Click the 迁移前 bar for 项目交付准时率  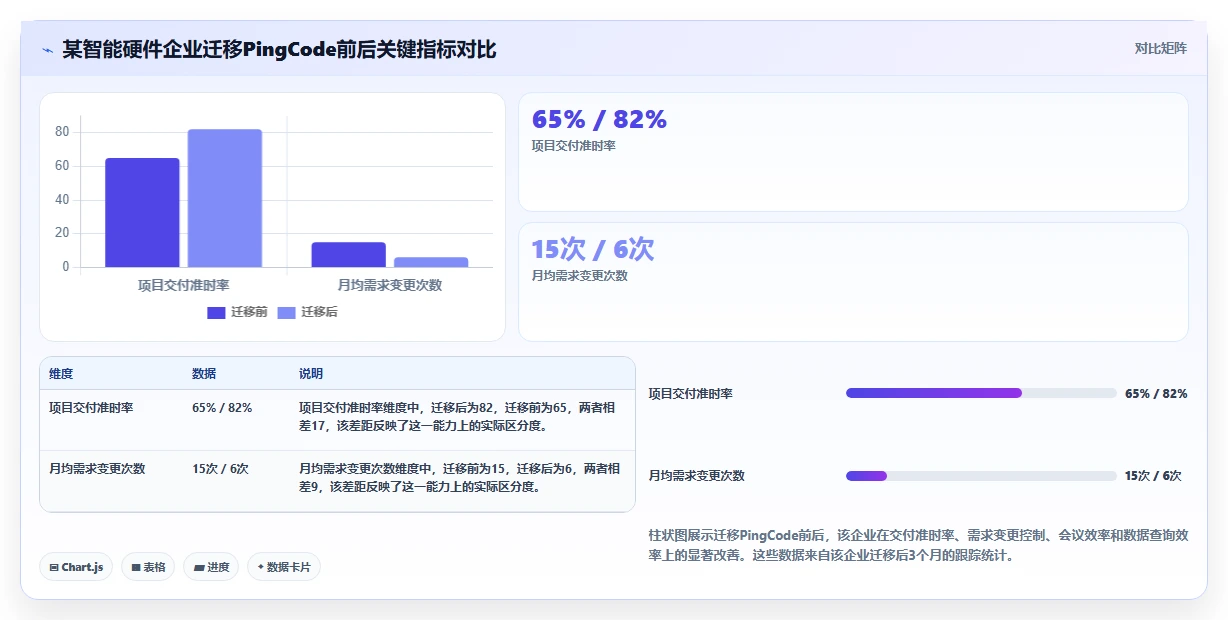(142, 212)
